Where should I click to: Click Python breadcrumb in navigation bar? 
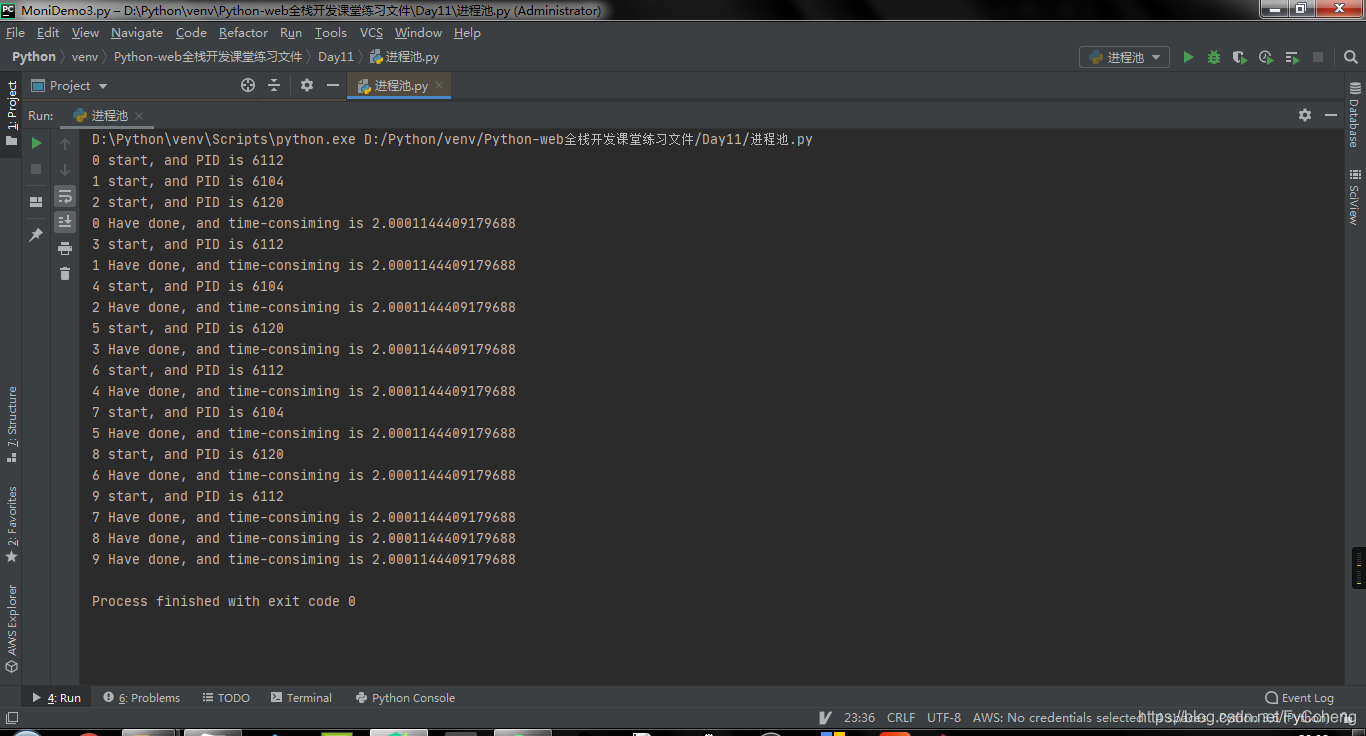point(34,57)
